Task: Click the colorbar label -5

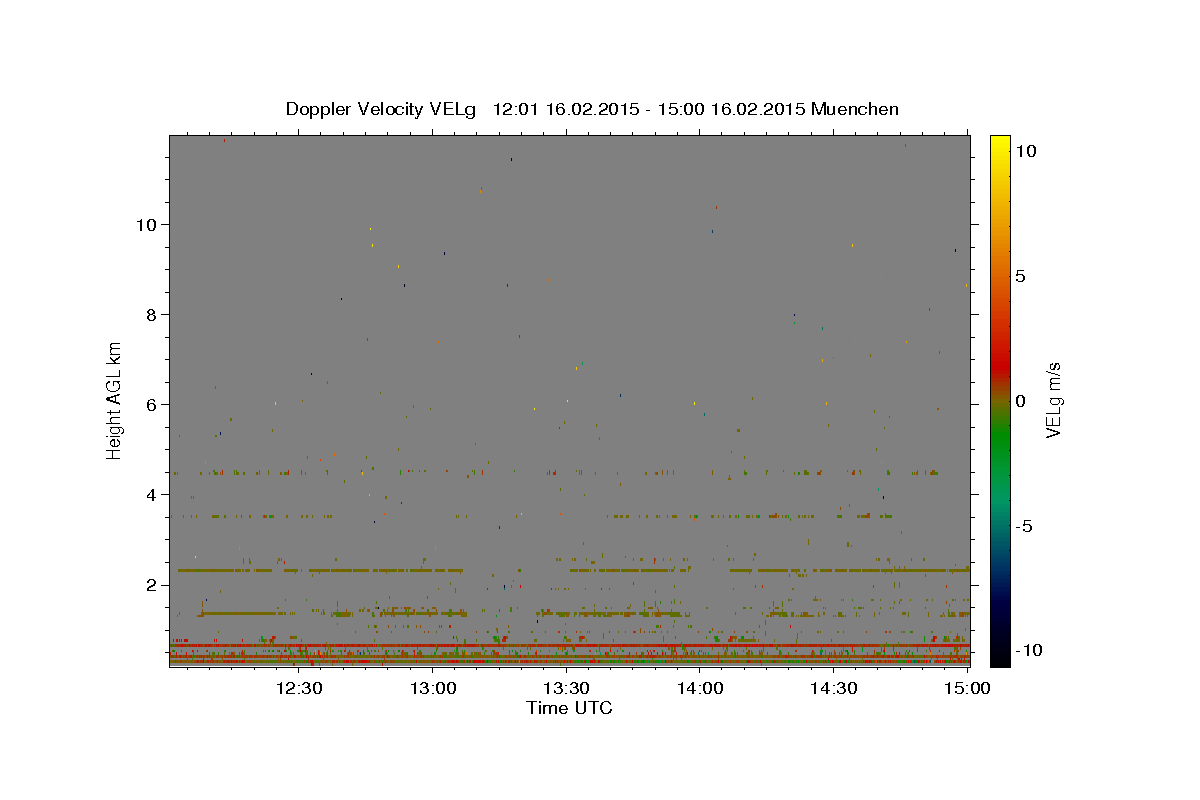Action: click(x=1023, y=526)
